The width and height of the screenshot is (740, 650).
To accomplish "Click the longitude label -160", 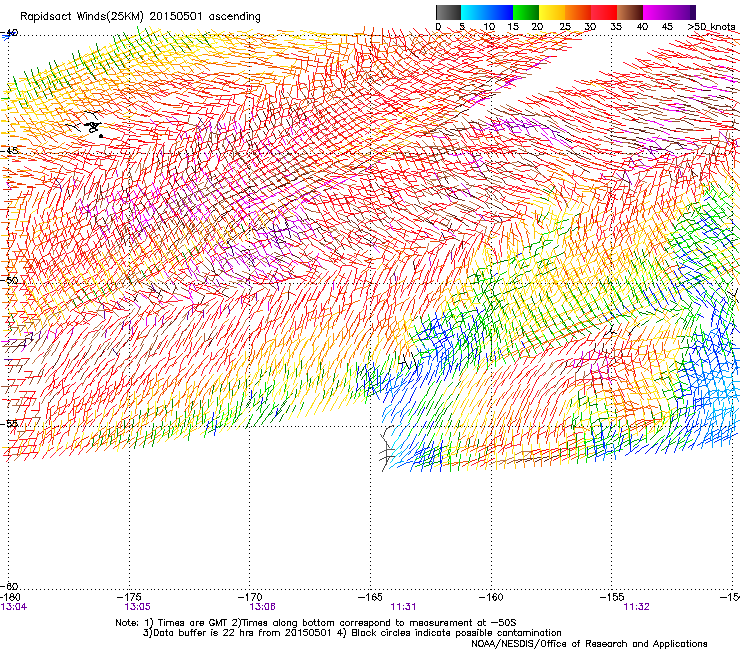I will click(x=491, y=597).
